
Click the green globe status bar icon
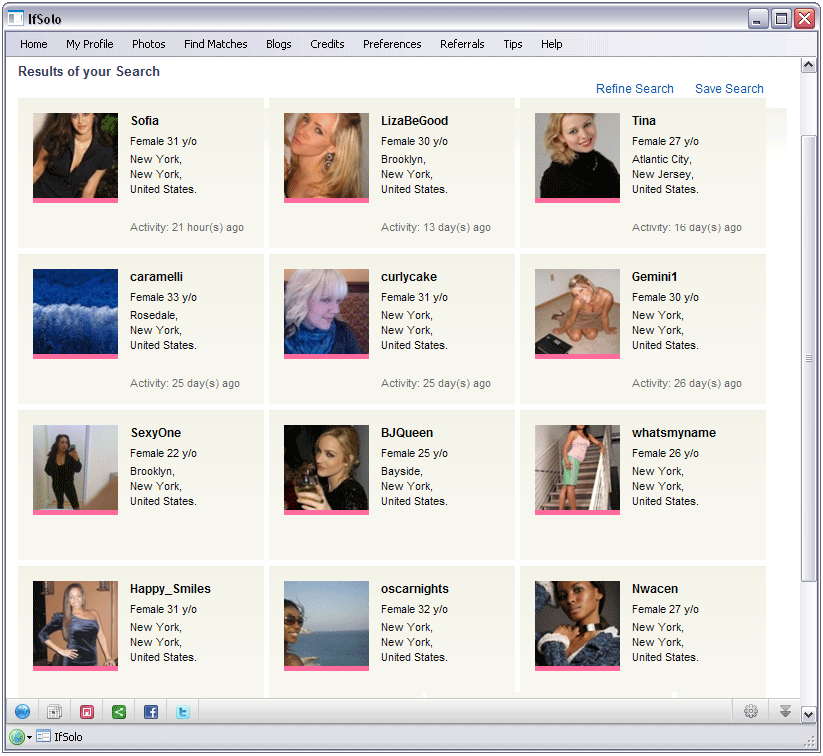tap(17, 737)
